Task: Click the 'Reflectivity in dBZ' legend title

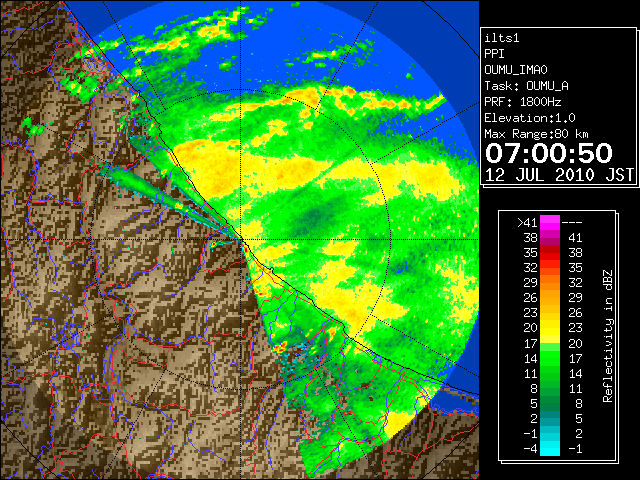Action: pos(607,336)
